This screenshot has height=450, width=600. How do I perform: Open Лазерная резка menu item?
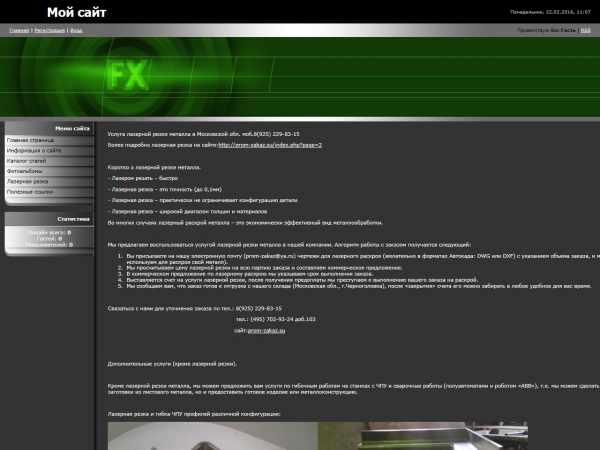pyautogui.click(x=27, y=182)
